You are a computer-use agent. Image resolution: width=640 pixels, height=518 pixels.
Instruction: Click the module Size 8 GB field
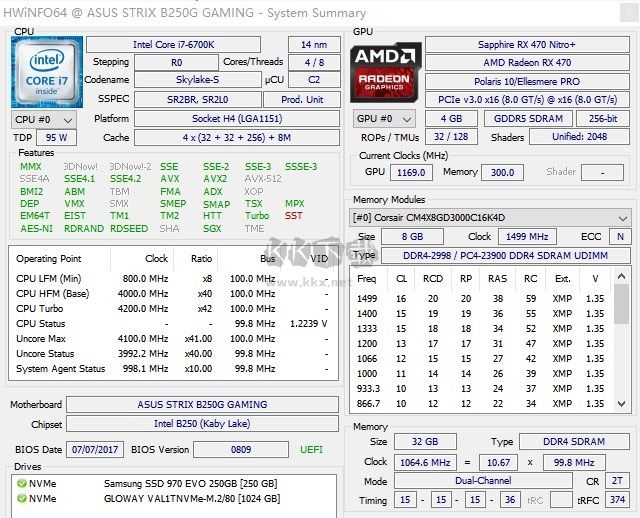click(412, 236)
